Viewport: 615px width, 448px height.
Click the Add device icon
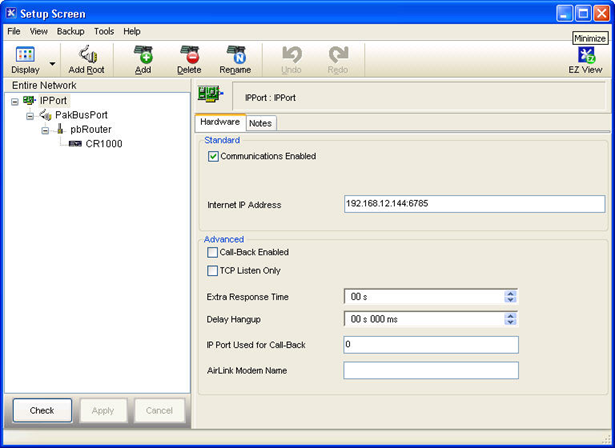[143, 55]
